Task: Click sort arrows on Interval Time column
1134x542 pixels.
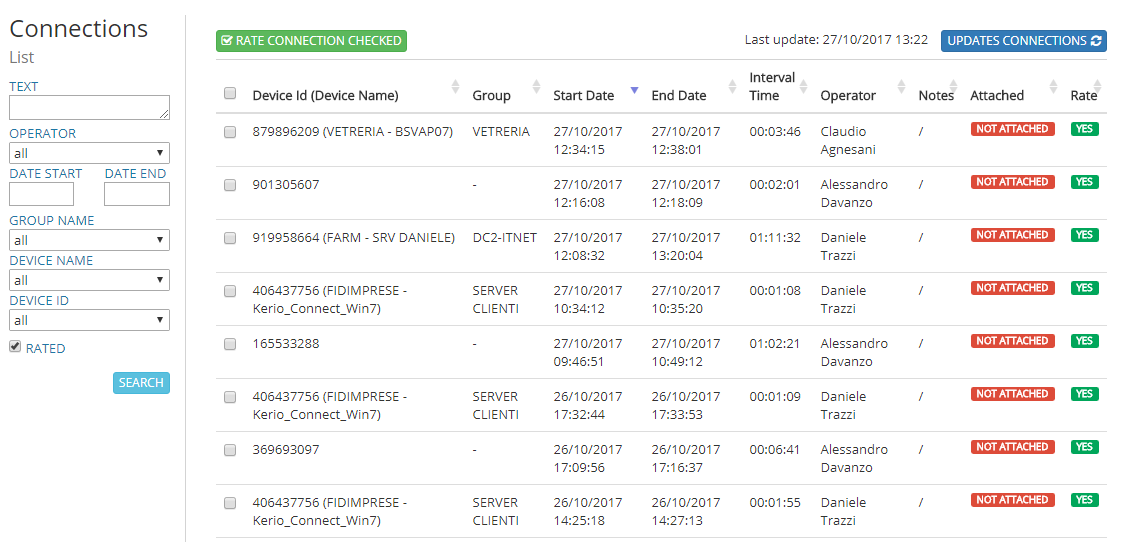Action: click(x=804, y=87)
